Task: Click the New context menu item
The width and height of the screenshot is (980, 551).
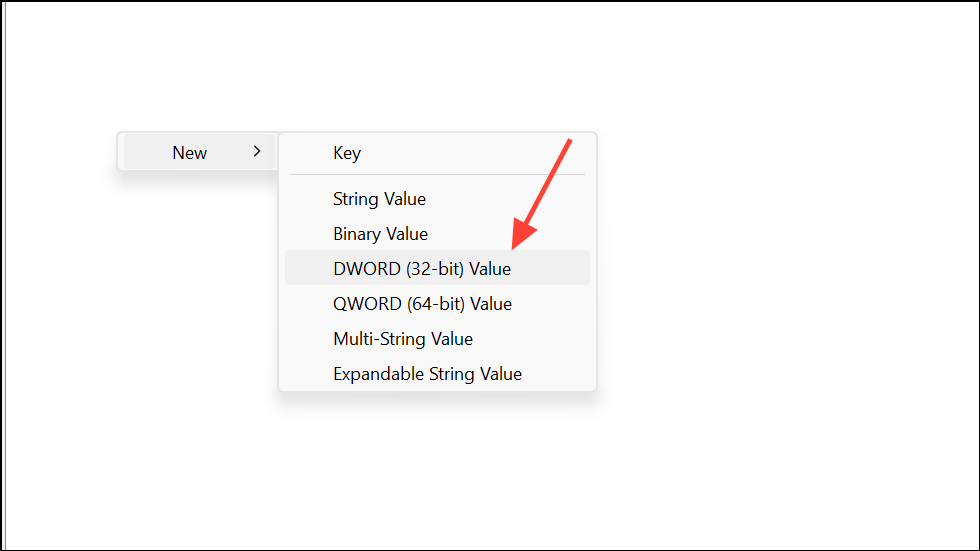Action: pos(190,153)
